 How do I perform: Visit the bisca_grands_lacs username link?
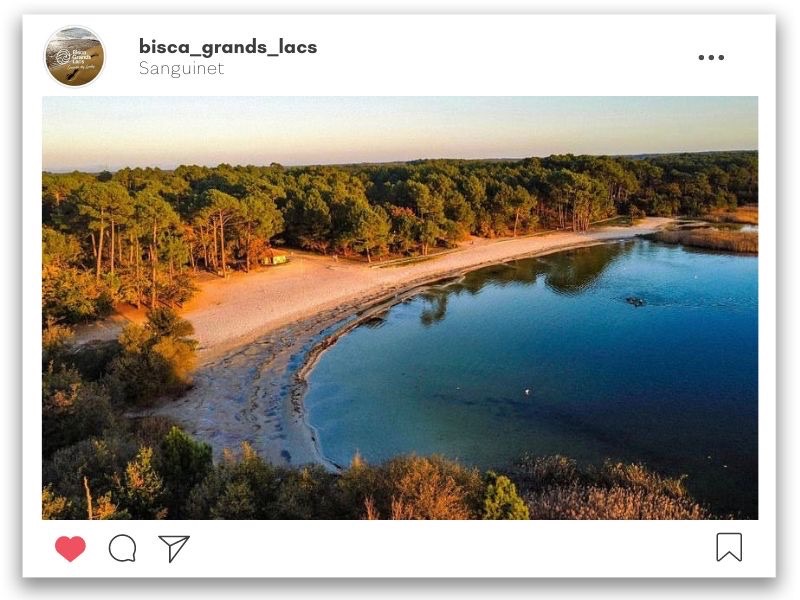[228, 46]
